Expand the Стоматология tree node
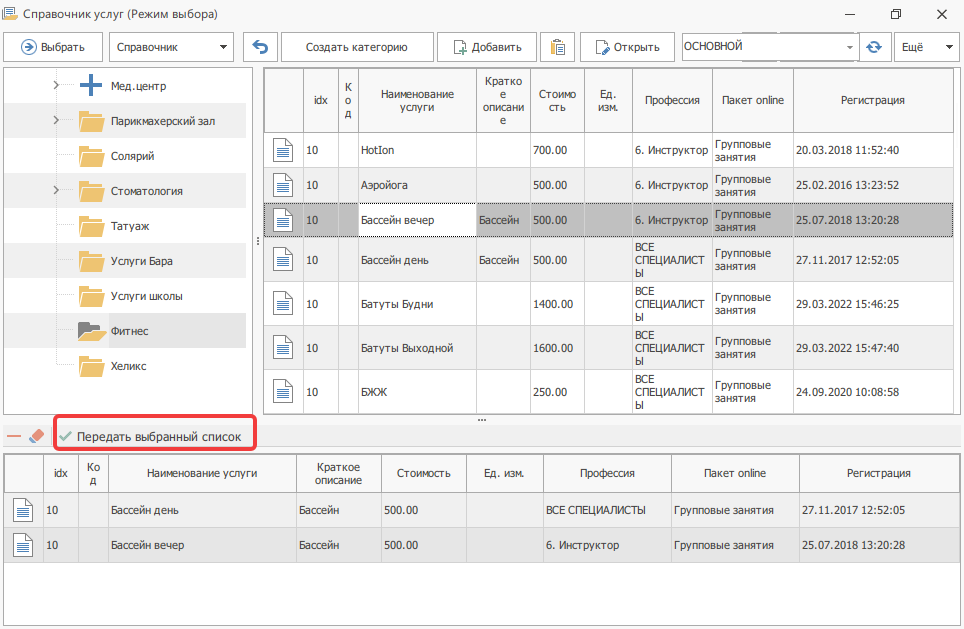This screenshot has height=629, width=964. 56,191
